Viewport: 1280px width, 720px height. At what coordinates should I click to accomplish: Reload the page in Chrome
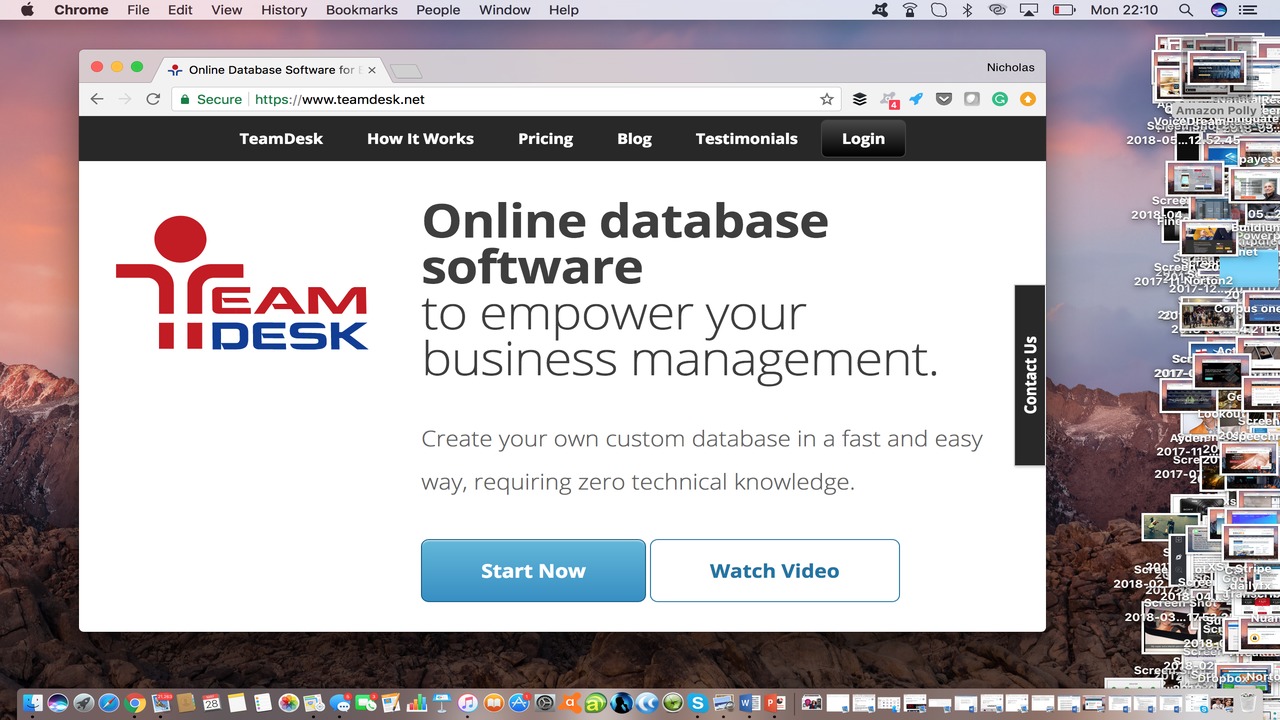153,99
